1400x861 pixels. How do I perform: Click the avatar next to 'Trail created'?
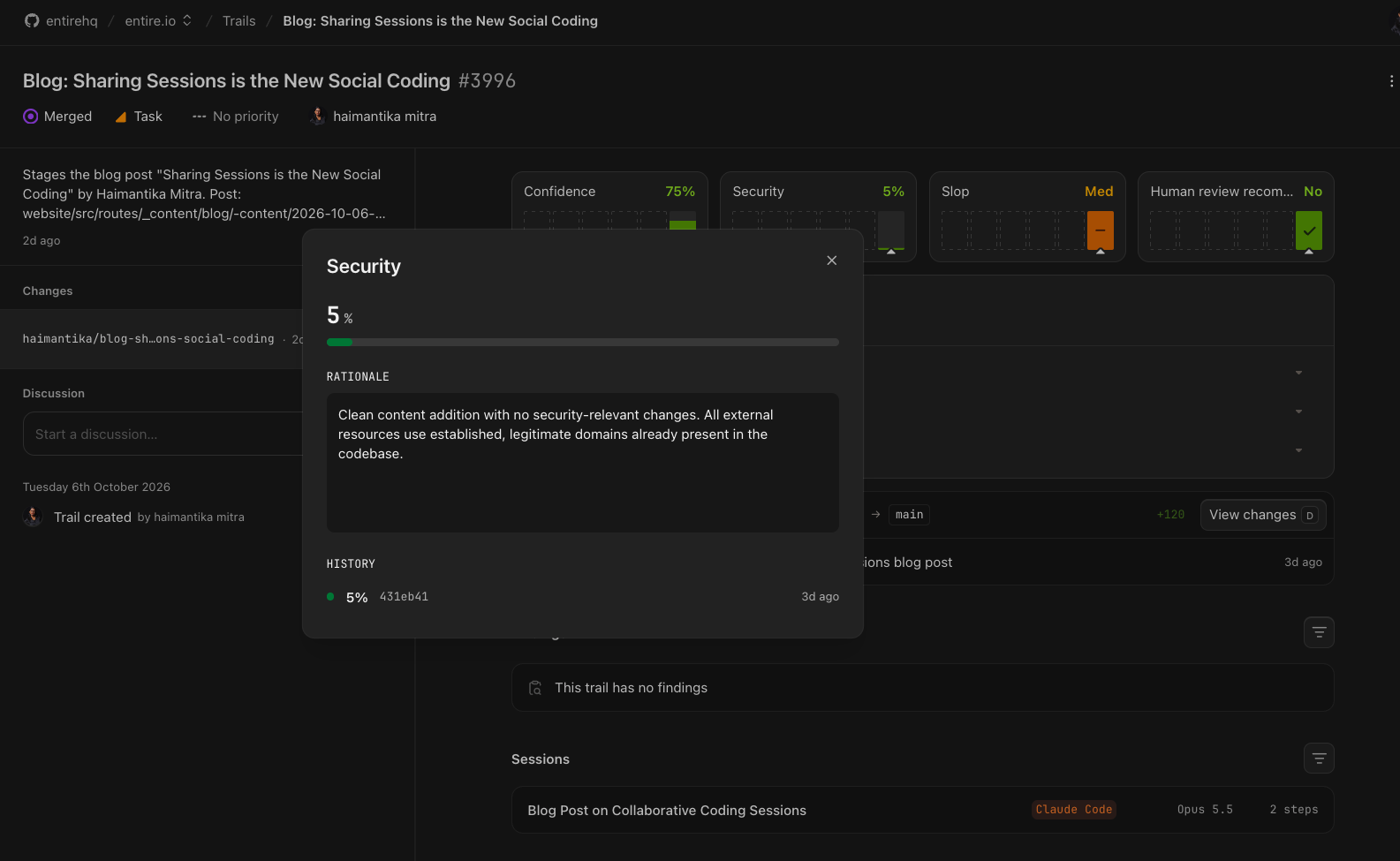pyautogui.click(x=33, y=517)
